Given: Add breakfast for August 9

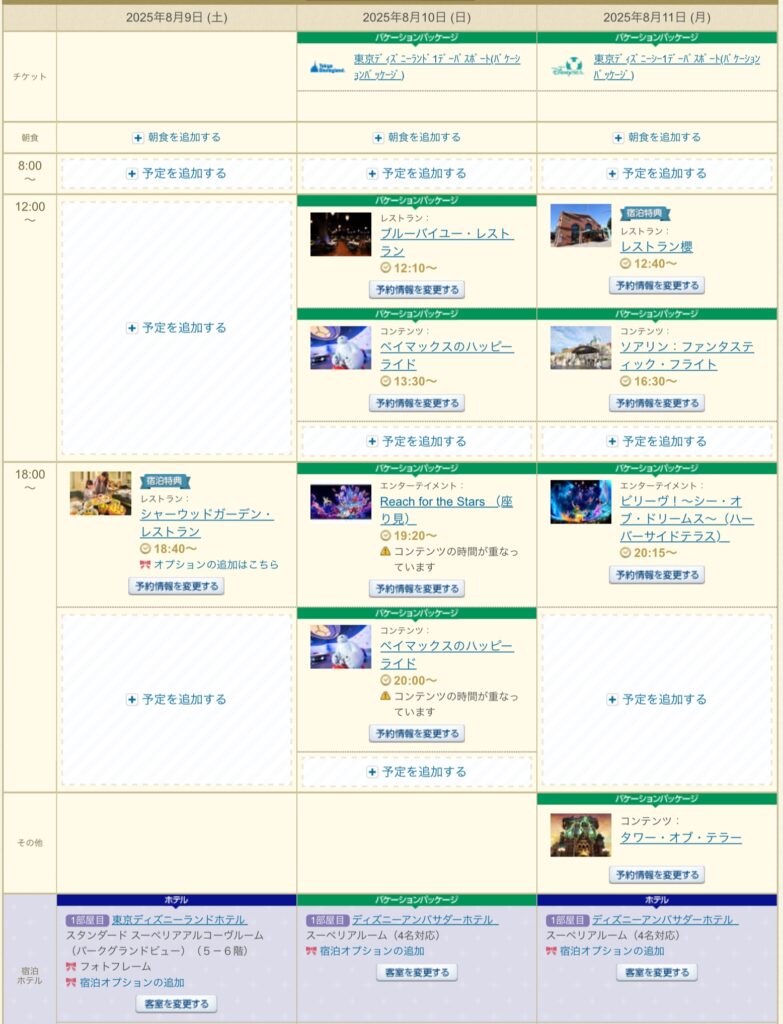Looking at the screenshot, I should tap(177, 137).
